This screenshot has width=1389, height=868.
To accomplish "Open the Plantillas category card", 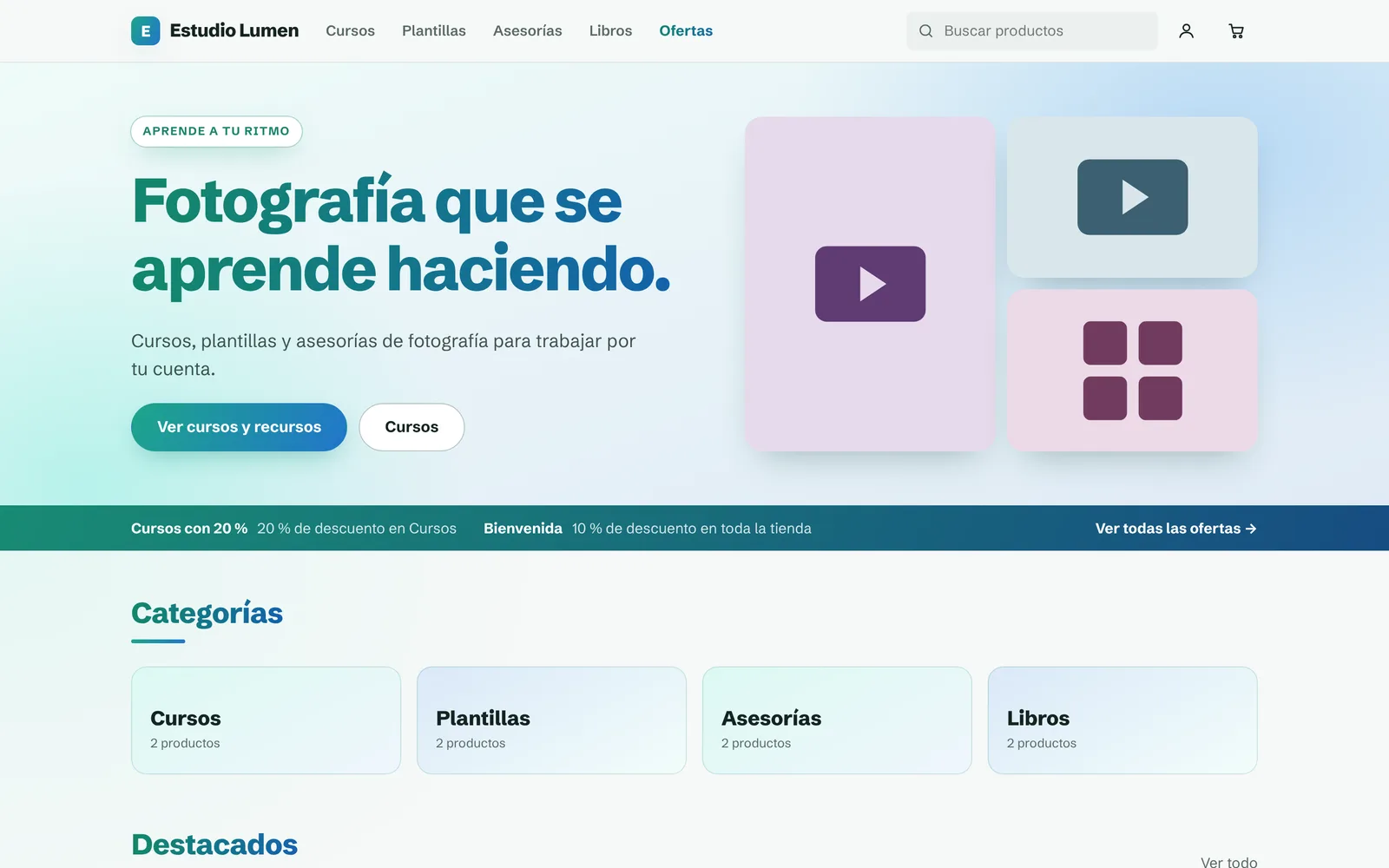I will coord(551,720).
